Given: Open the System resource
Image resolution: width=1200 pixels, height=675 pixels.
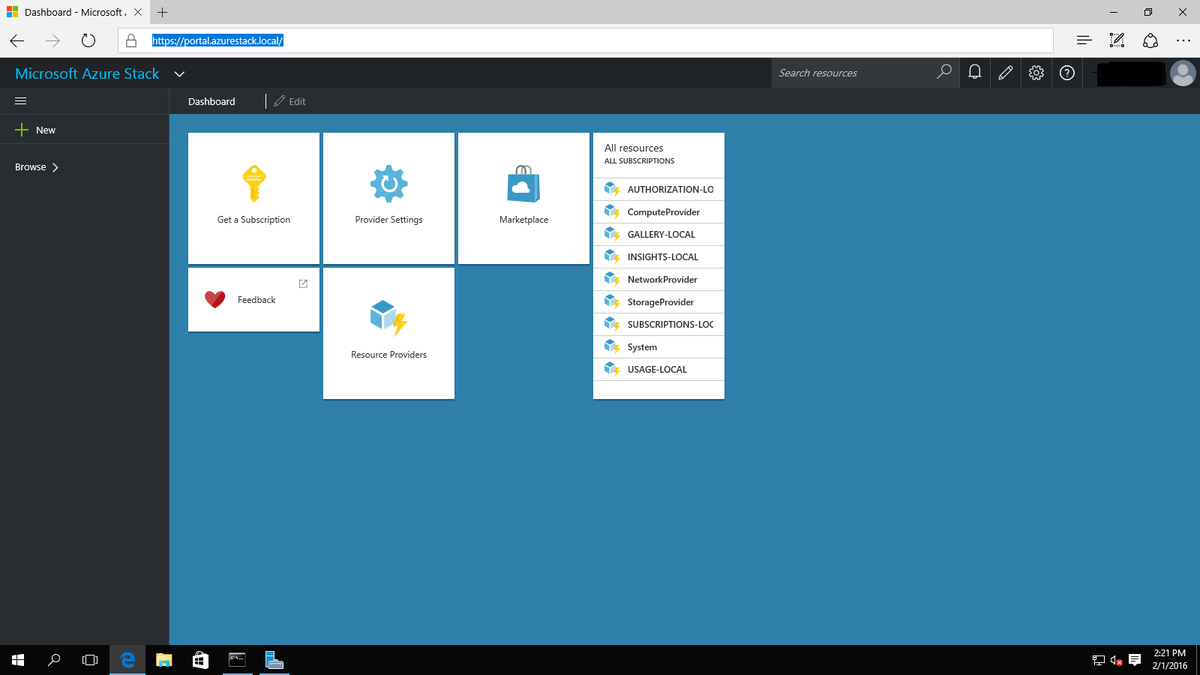Looking at the screenshot, I should (x=659, y=347).
